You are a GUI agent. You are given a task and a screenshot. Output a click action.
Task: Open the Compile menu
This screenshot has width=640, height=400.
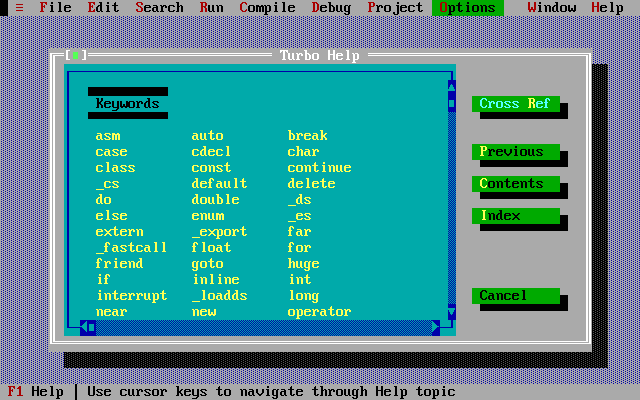pyautogui.click(x=267, y=8)
